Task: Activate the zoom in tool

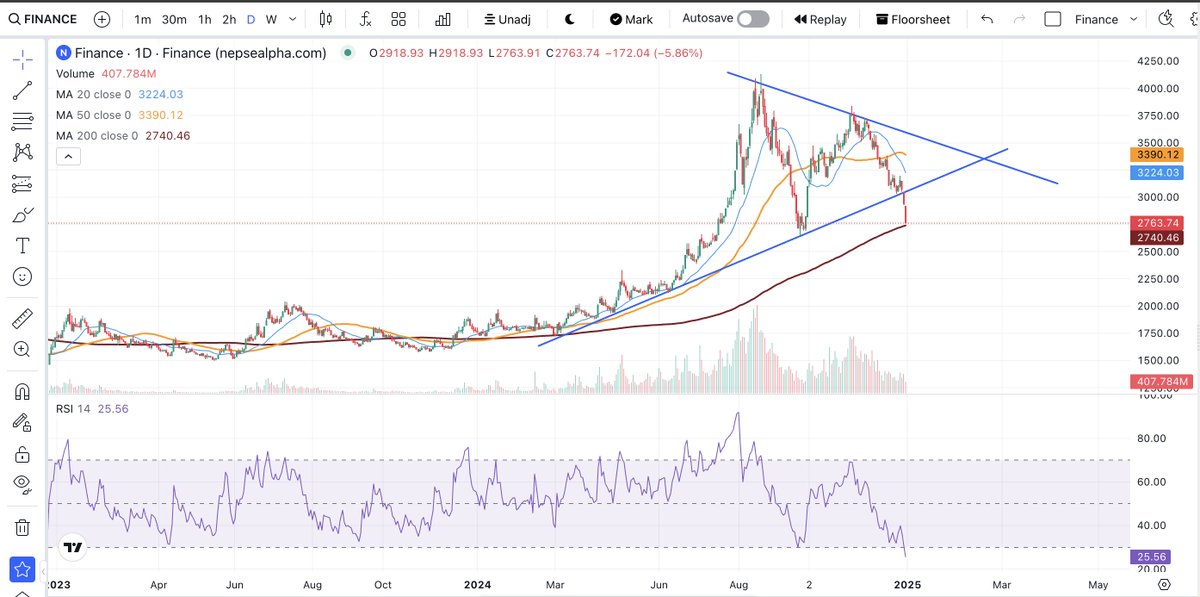Action: tap(22, 349)
